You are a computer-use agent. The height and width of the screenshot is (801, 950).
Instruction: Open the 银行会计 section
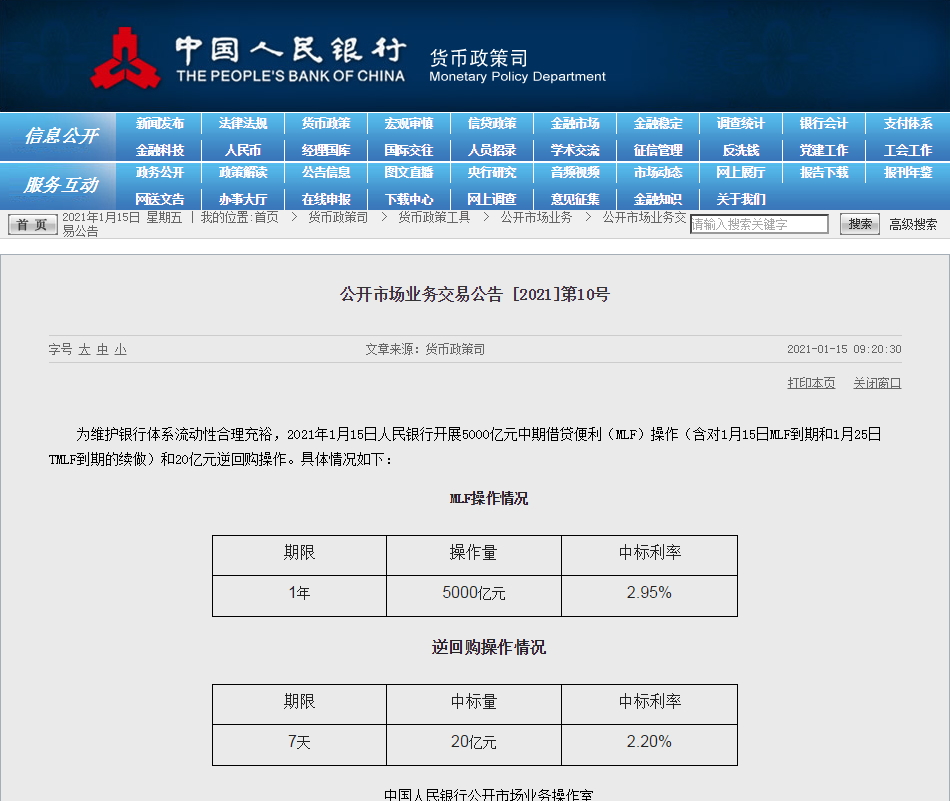[x=824, y=124]
